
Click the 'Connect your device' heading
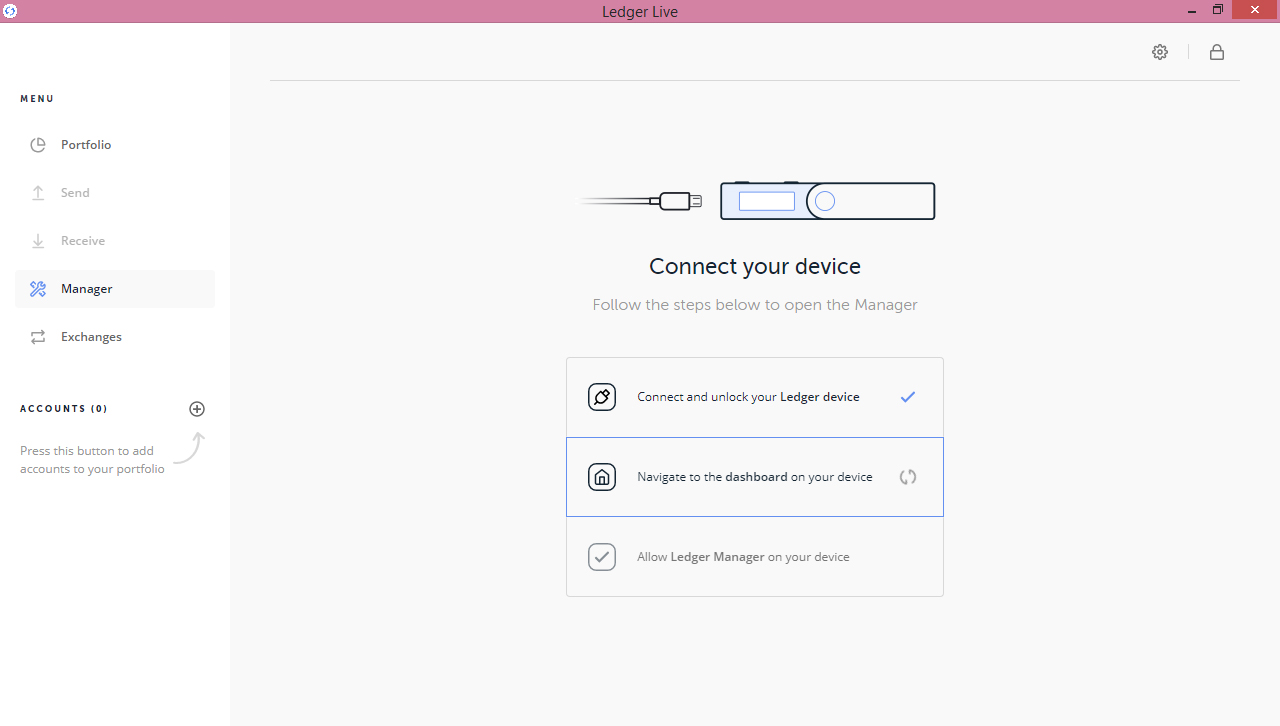click(x=755, y=266)
